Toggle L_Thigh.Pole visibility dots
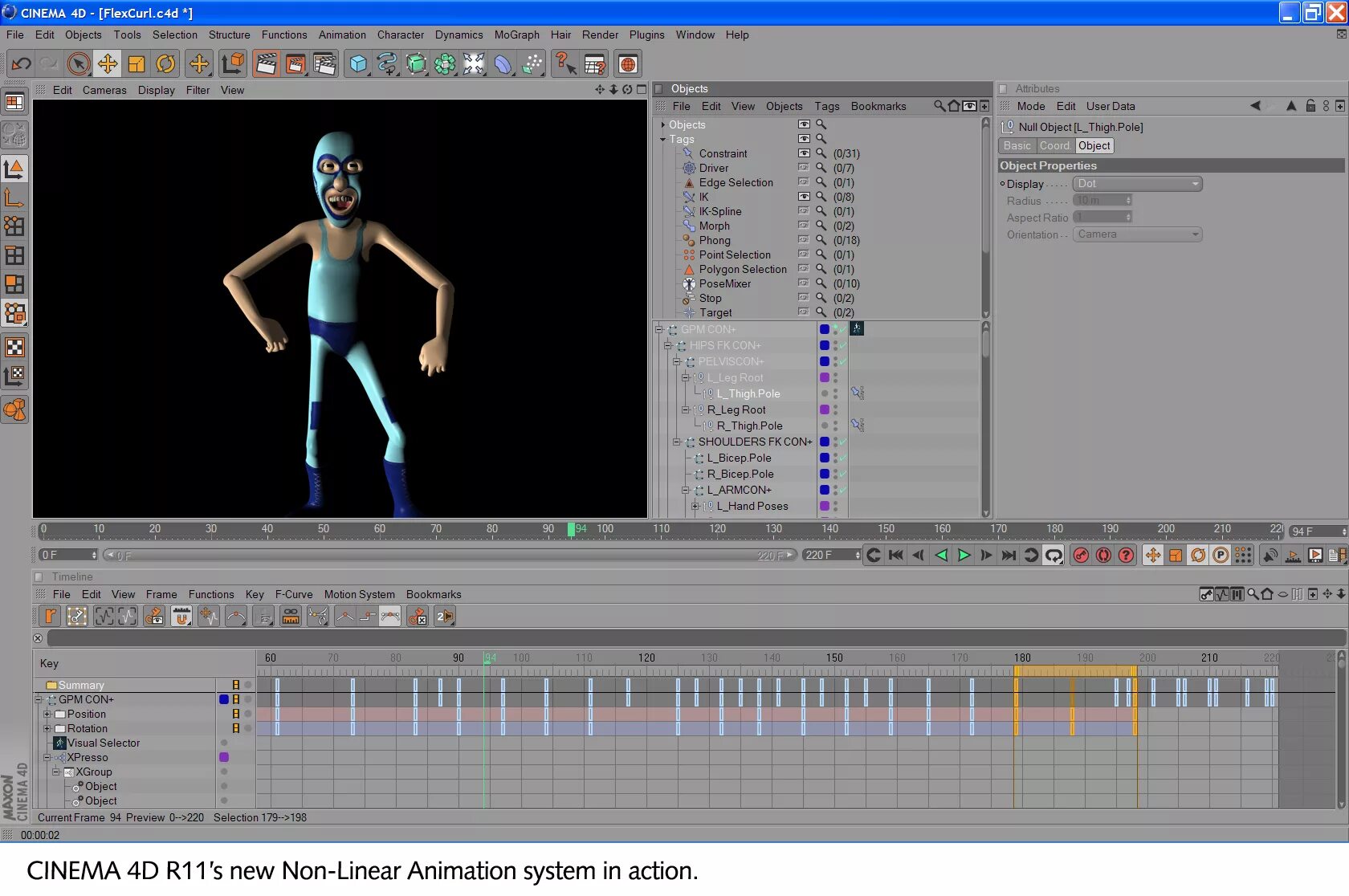The width and height of the screenshot is (1349, 896). 835,393
